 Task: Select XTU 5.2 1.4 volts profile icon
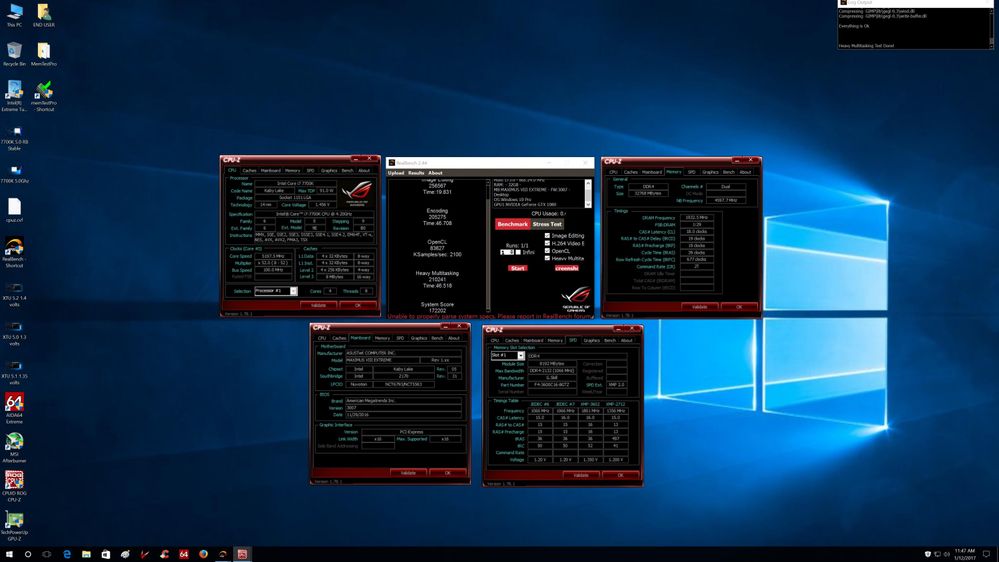click(x=14, y=295)
